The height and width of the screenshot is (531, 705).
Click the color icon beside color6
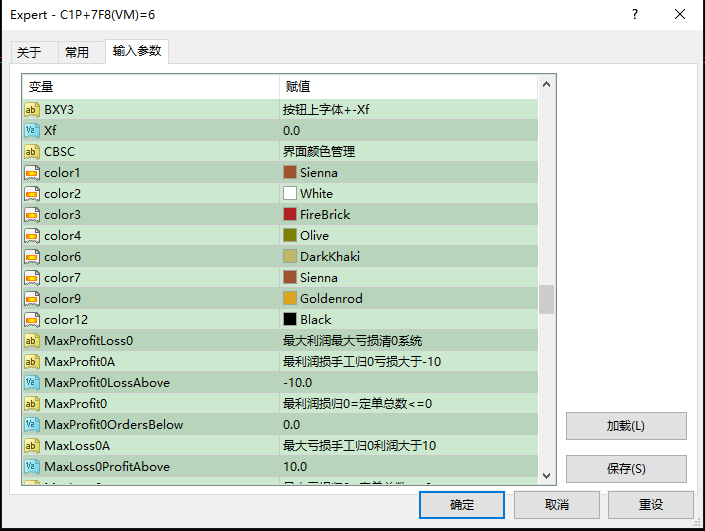point(31,257)
